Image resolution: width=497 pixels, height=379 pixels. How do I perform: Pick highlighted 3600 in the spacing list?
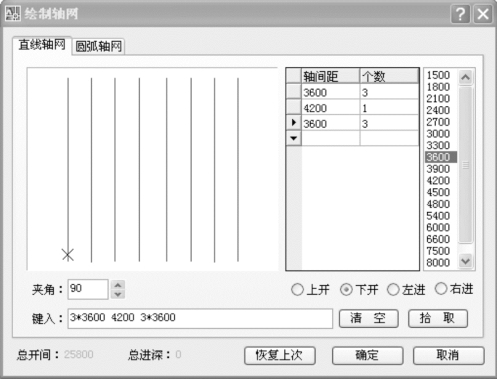441,157
